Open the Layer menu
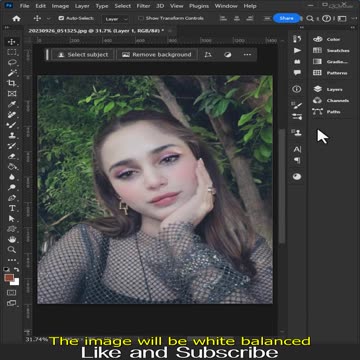 pyautogui.click(x=82, y=6)
